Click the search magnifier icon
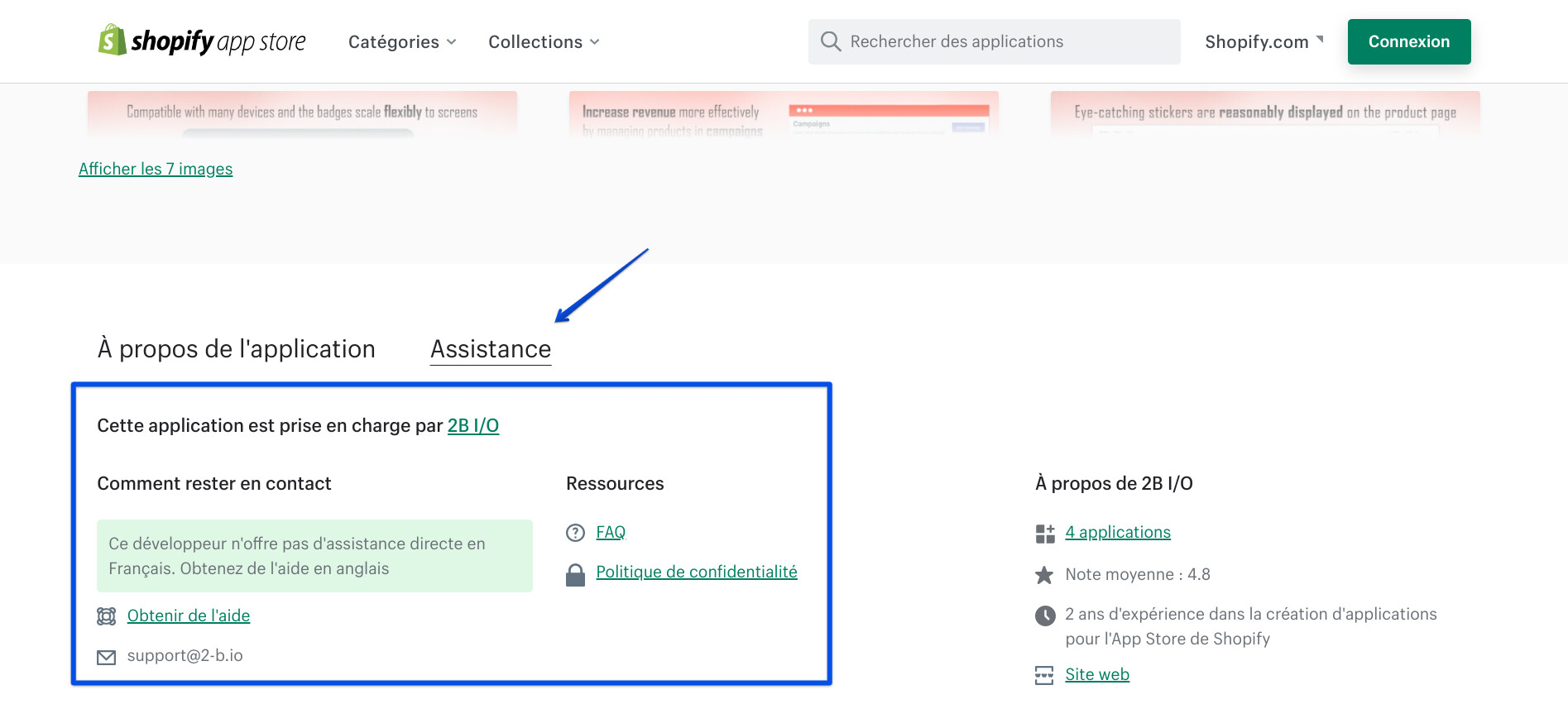Image resolution: width=1568 pixels, height=709 pixels. pyautogui.click(x=830, y=41)
